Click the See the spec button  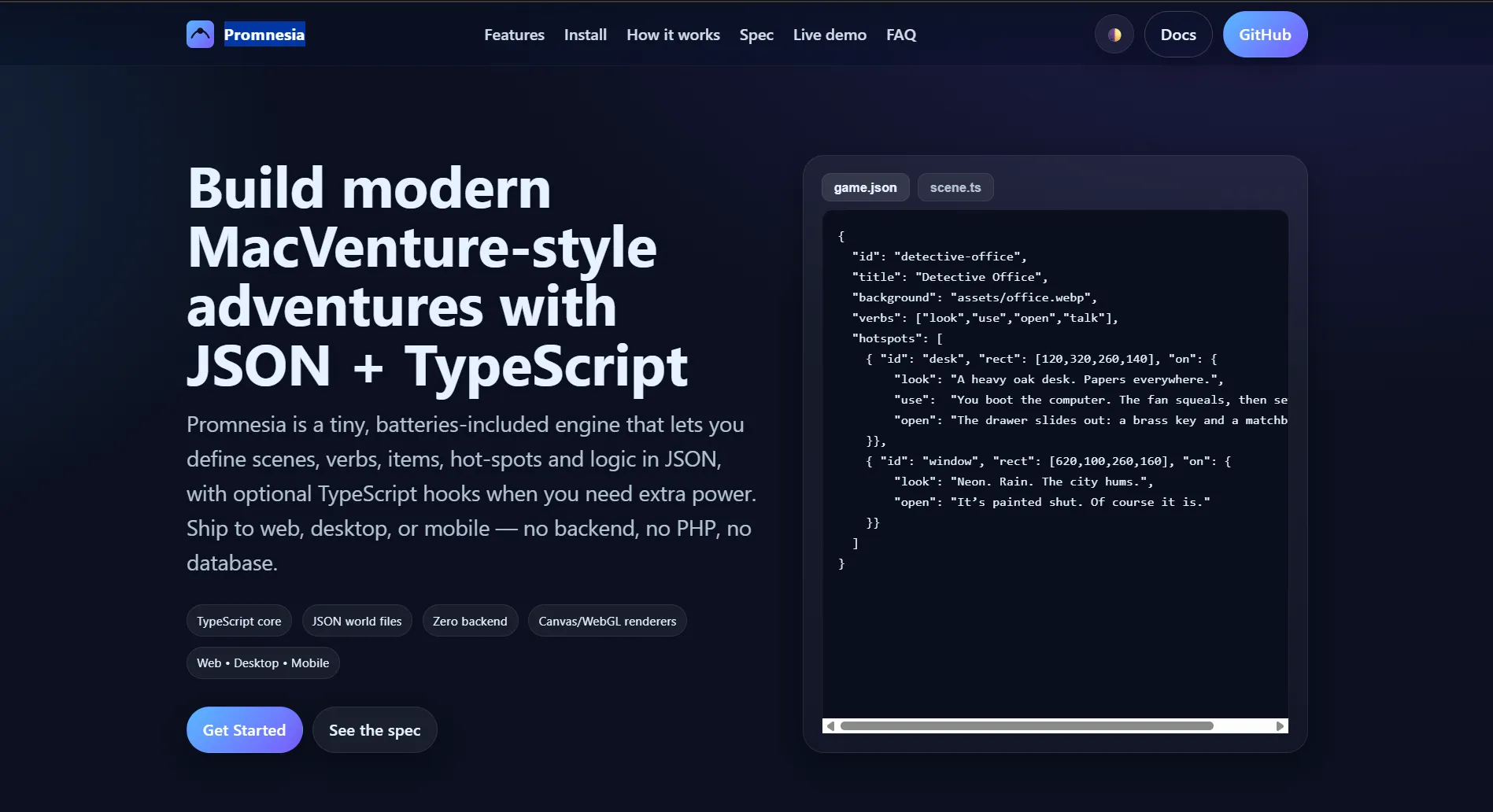tap(375, 730)
